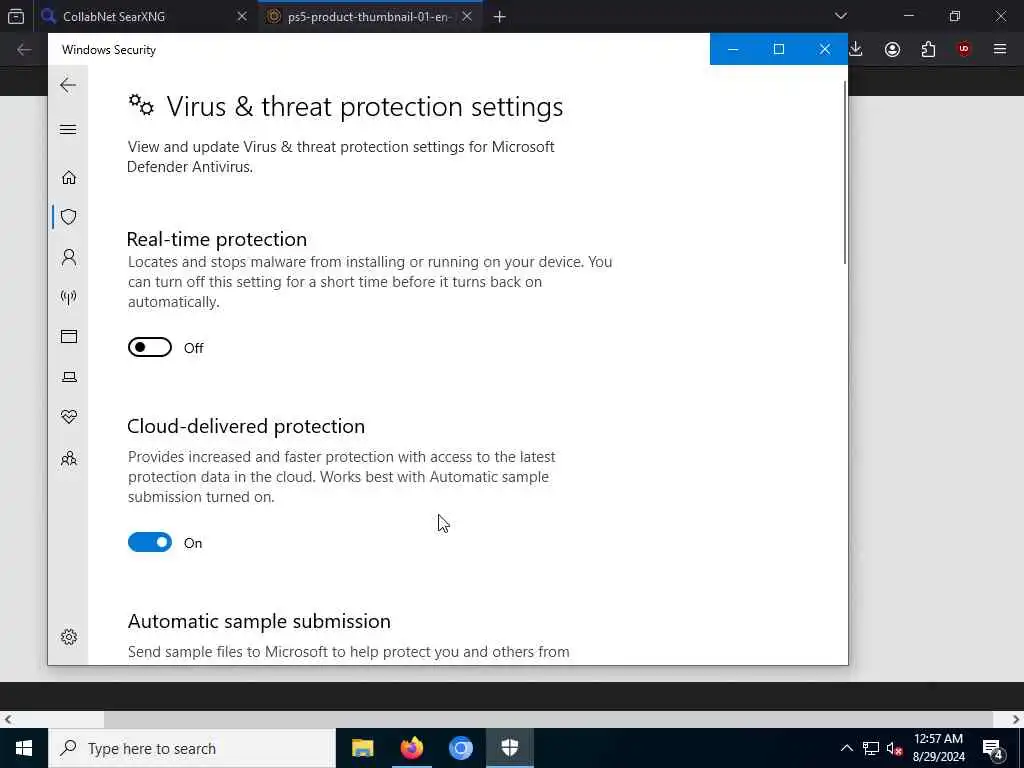This screenshot has height=768, width=1024.
Task: Open Device security laptop icon
Action: (x=69, y=377)
